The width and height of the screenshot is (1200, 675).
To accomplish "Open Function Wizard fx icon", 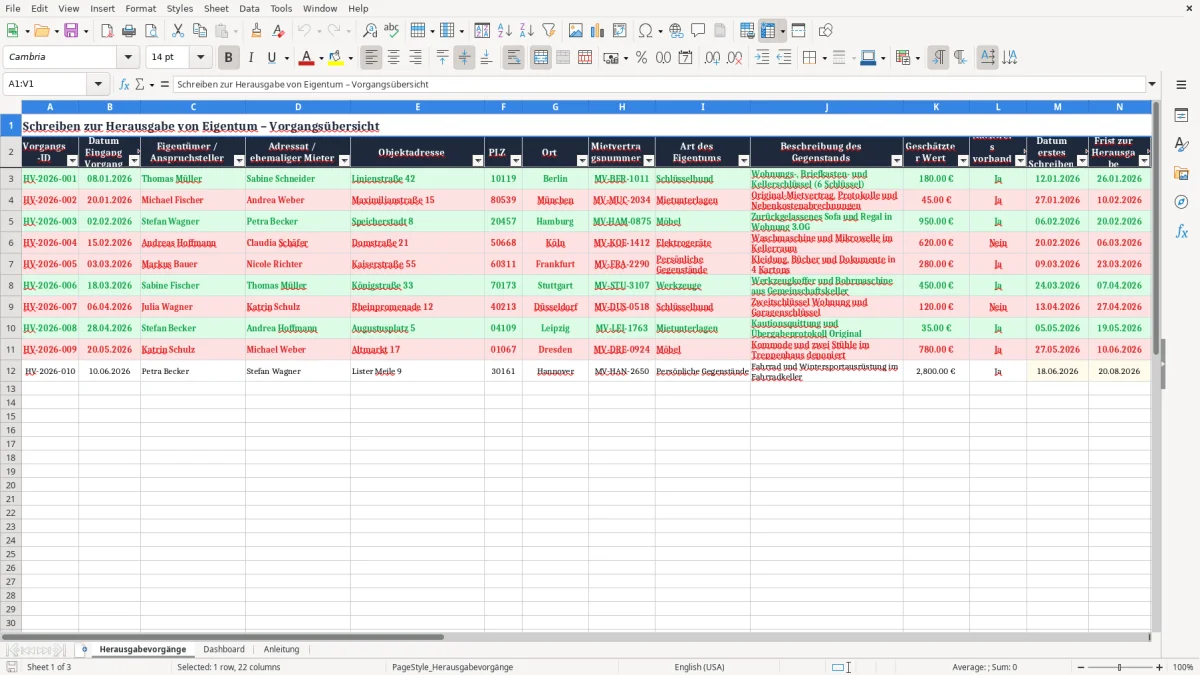I will click(125, 84).
